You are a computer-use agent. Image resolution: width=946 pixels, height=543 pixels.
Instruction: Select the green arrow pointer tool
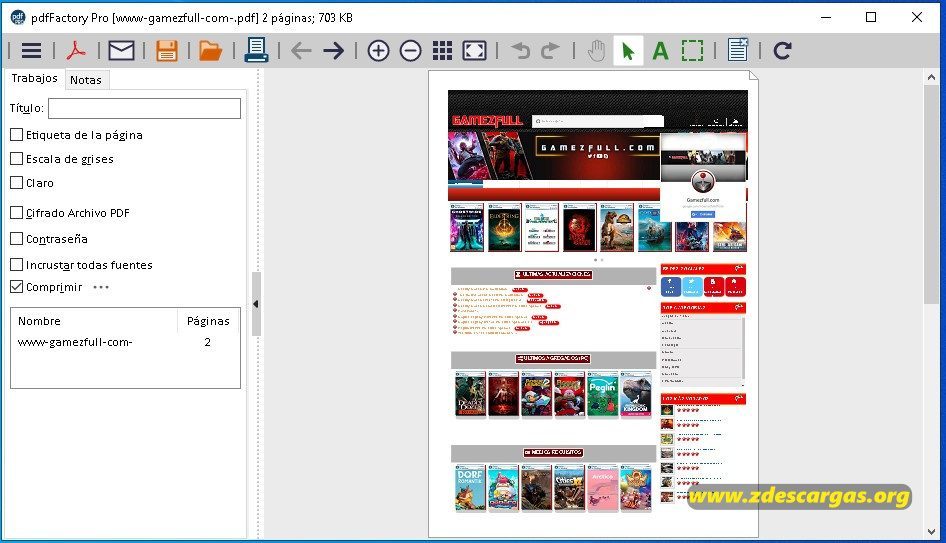[x=627, y=51]
